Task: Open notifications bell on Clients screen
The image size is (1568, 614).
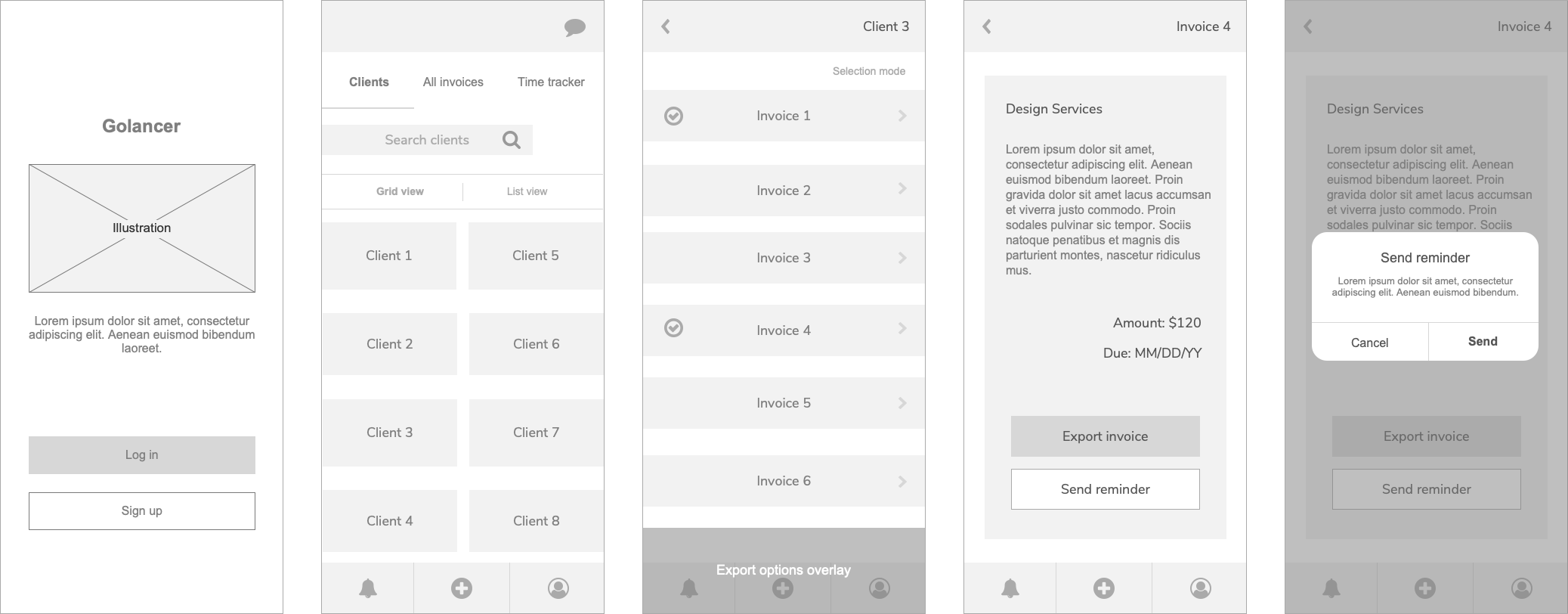Action: coord(368,588)
